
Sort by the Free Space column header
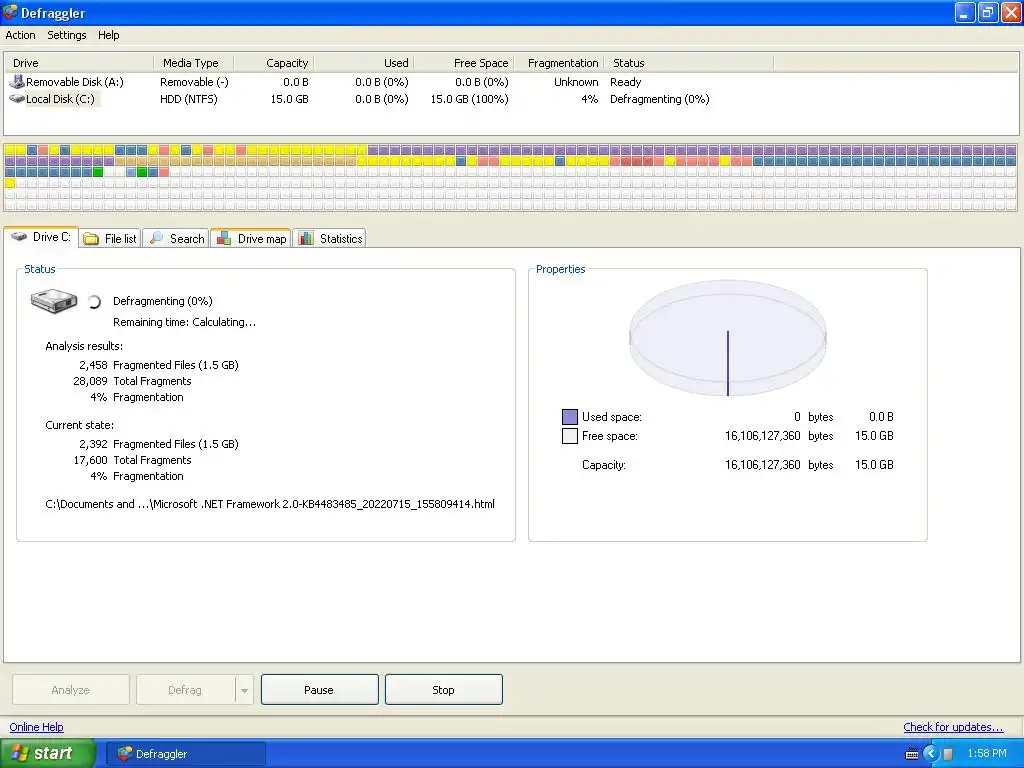pyautogui.click(x=464, y=63)
